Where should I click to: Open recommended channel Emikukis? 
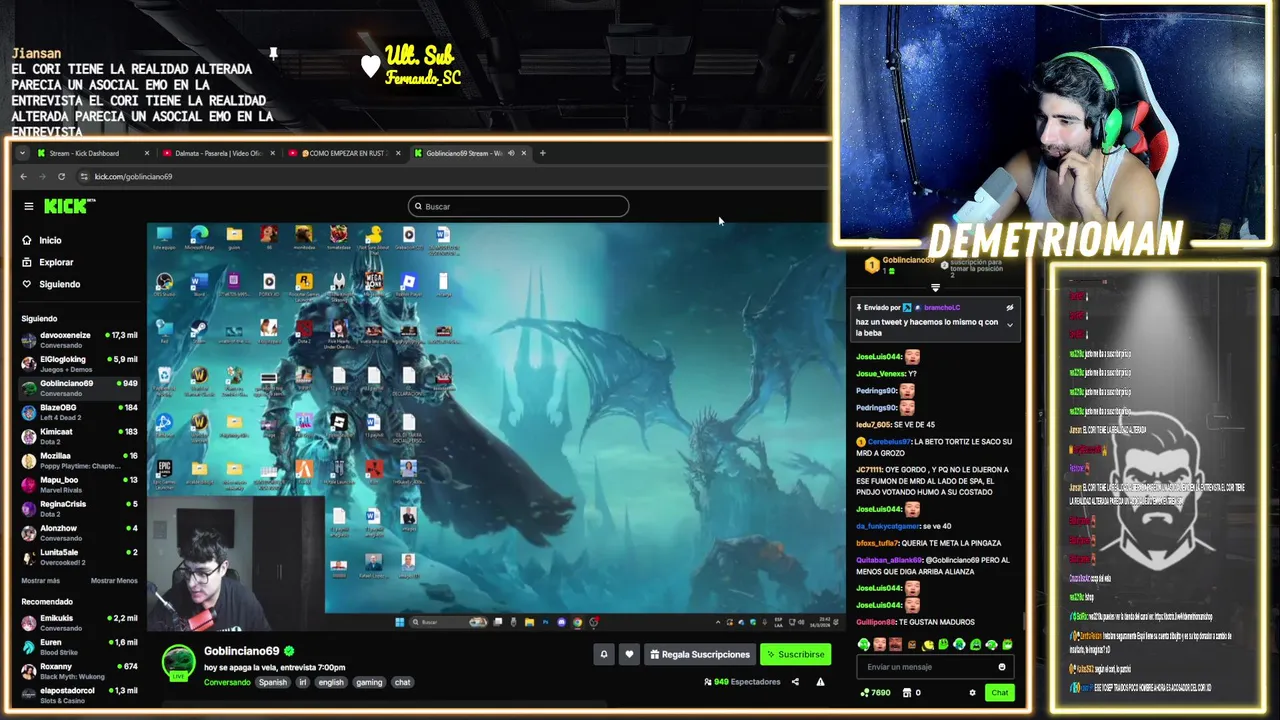point(79,623)
